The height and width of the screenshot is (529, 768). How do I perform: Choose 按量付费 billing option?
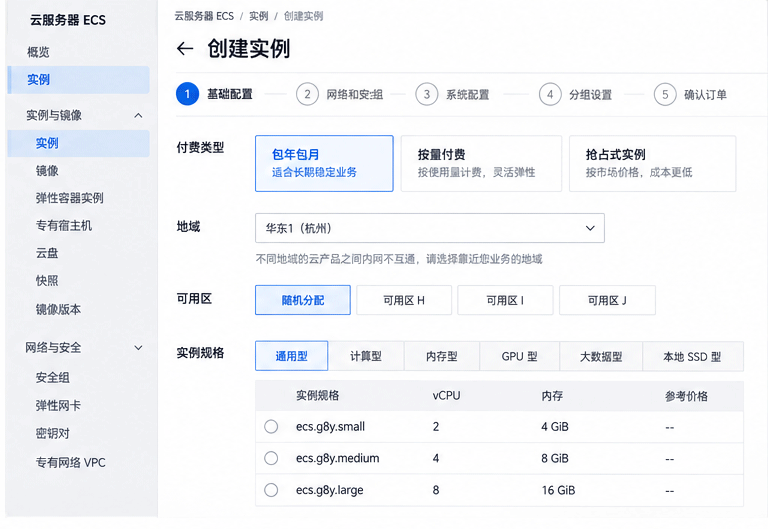pos(481,163)
